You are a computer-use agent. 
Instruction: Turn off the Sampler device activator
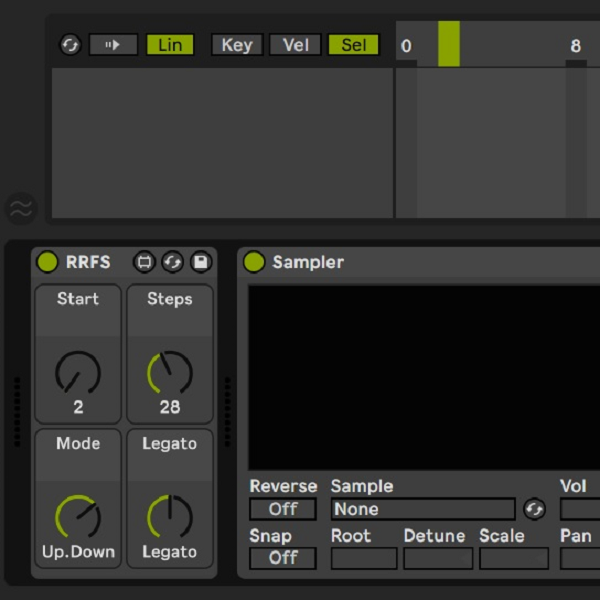tap(254, 262)
